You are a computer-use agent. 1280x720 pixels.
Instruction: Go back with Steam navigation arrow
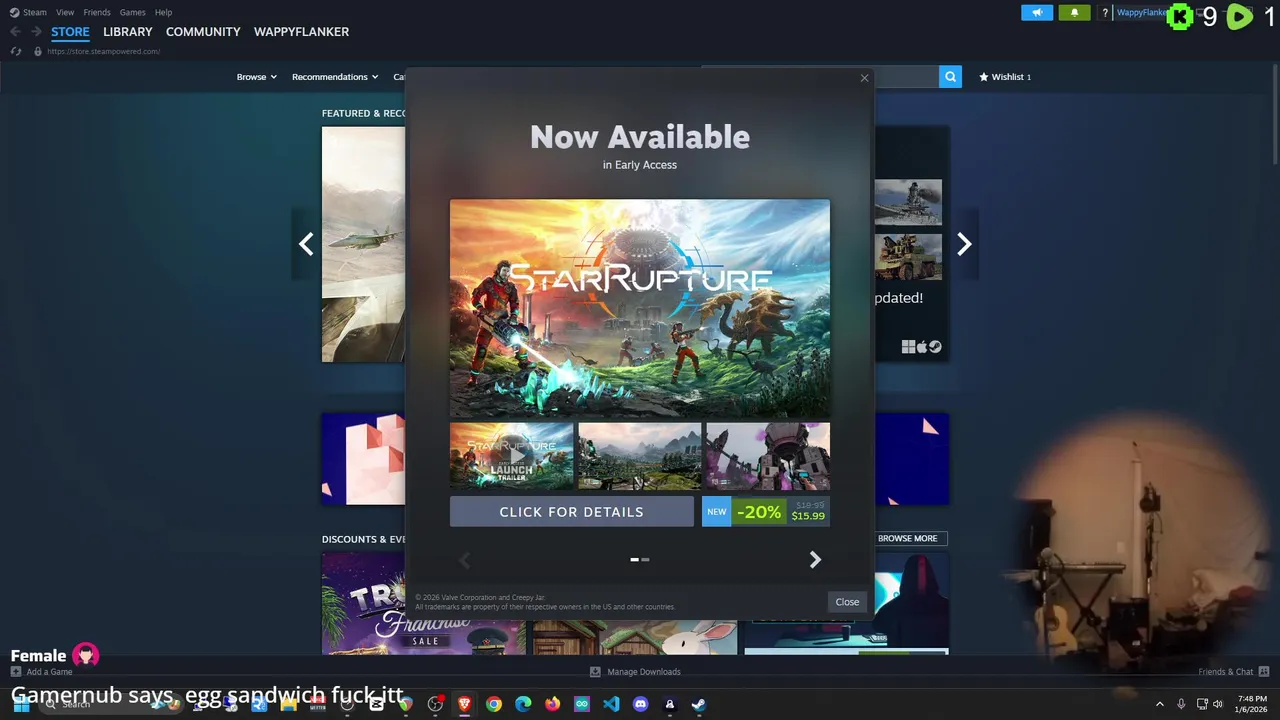pyautogui.click(x=15, y=32)
